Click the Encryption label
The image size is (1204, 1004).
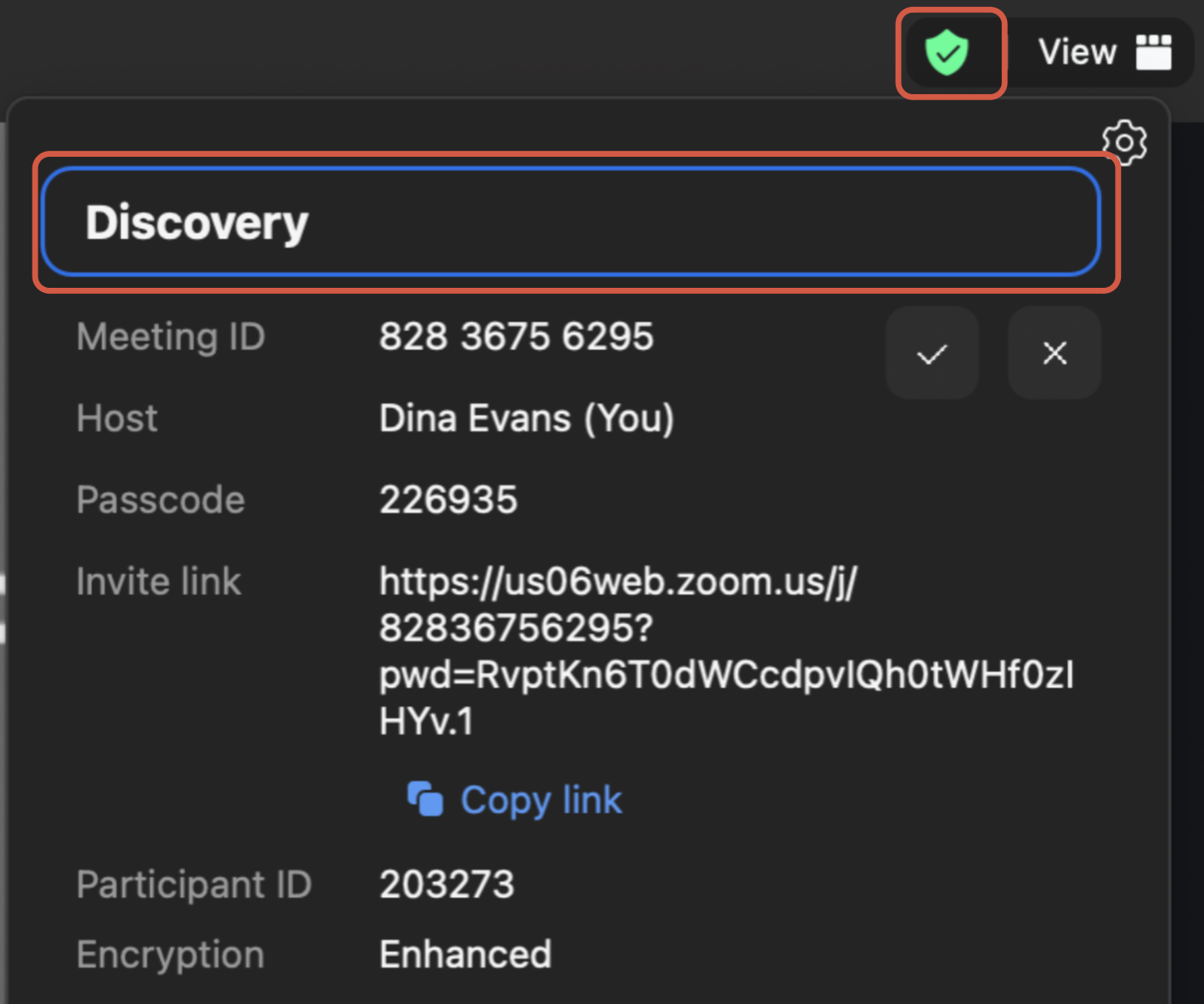tap(170, 954)
